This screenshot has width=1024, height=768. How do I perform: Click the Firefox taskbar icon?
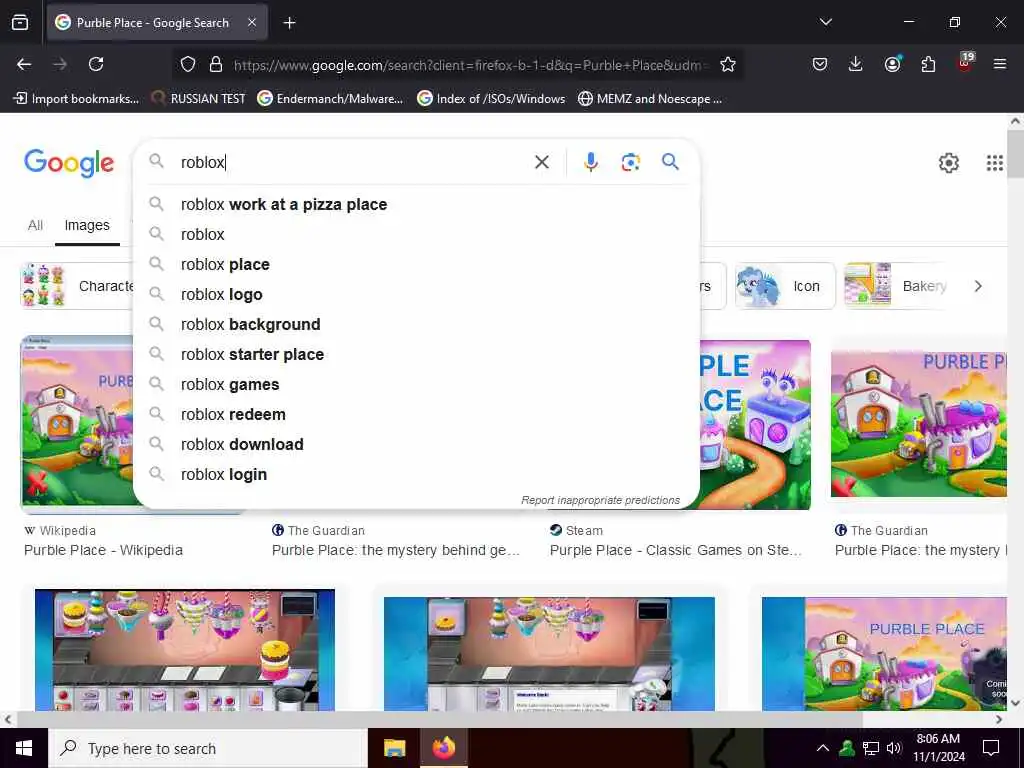click(443, 748)
